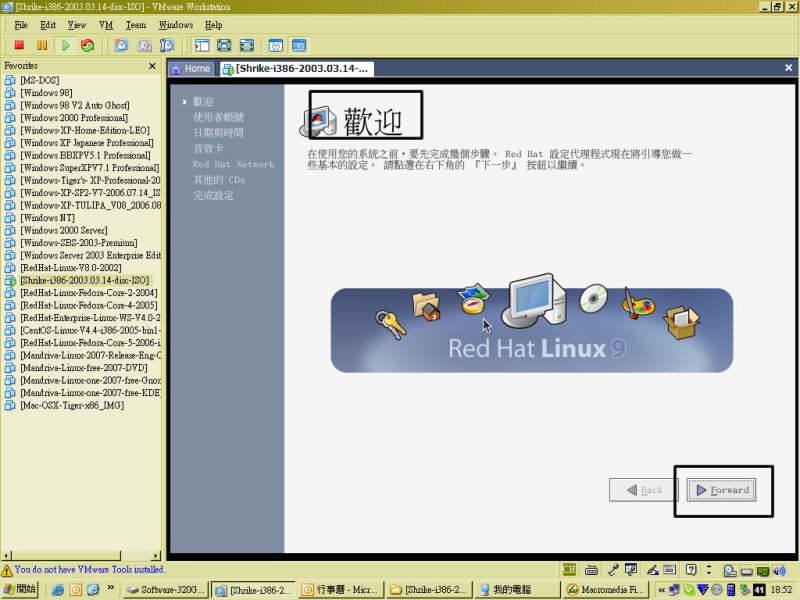The width and height of the screenshot is (800, 600).
Task: Click the cardboard box icon in banner
Action: click(681, 322)
